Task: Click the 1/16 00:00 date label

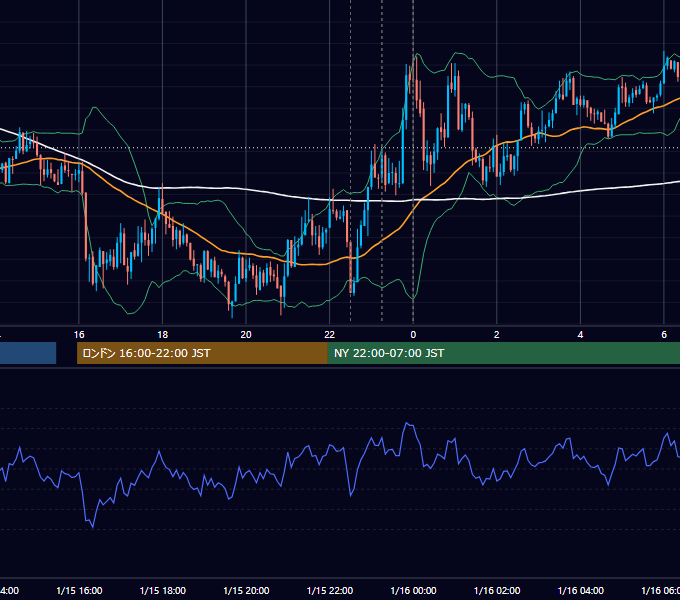Action: (x=413, y=590)
